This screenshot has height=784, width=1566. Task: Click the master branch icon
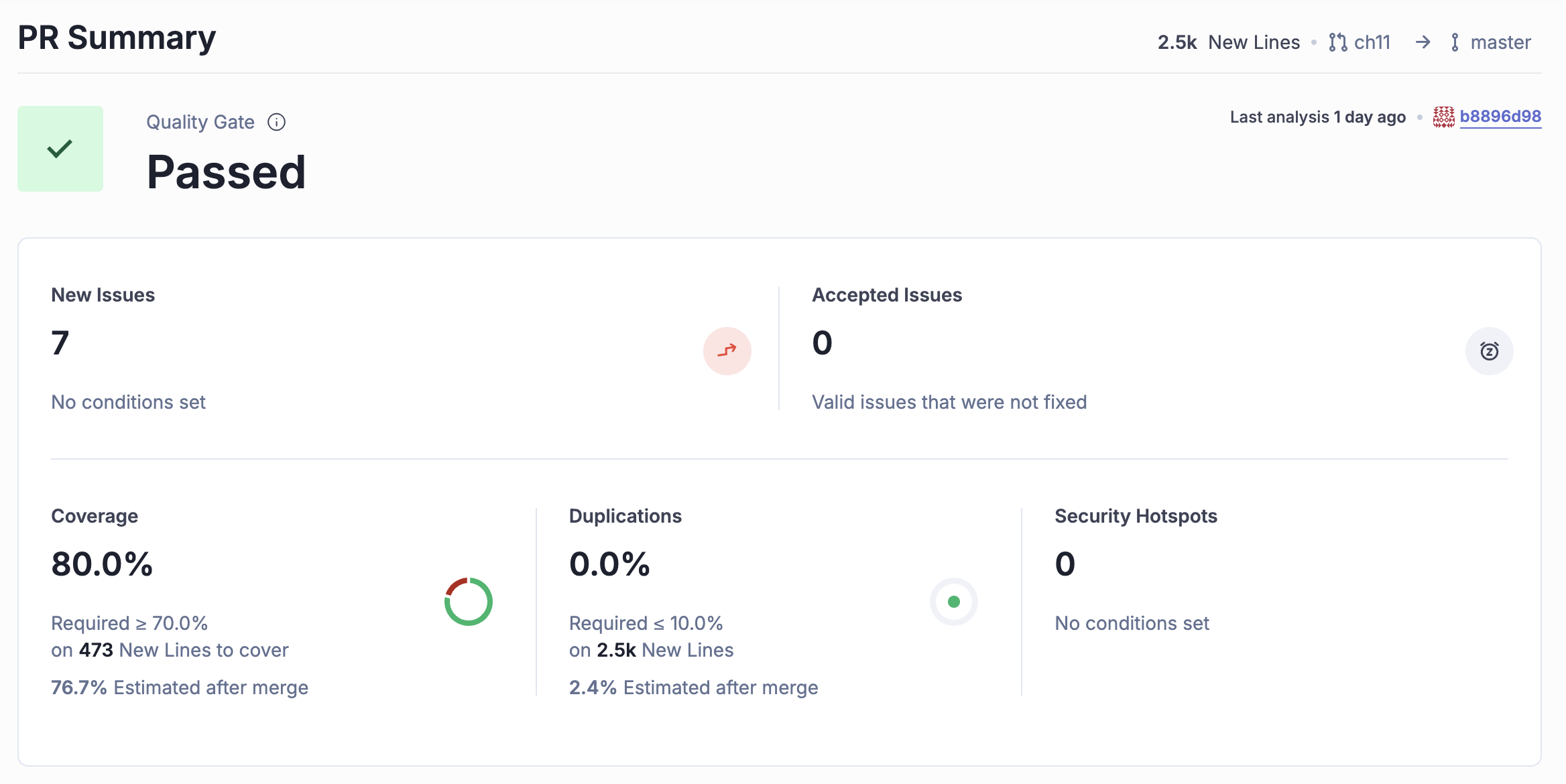tap(1454, 42)
